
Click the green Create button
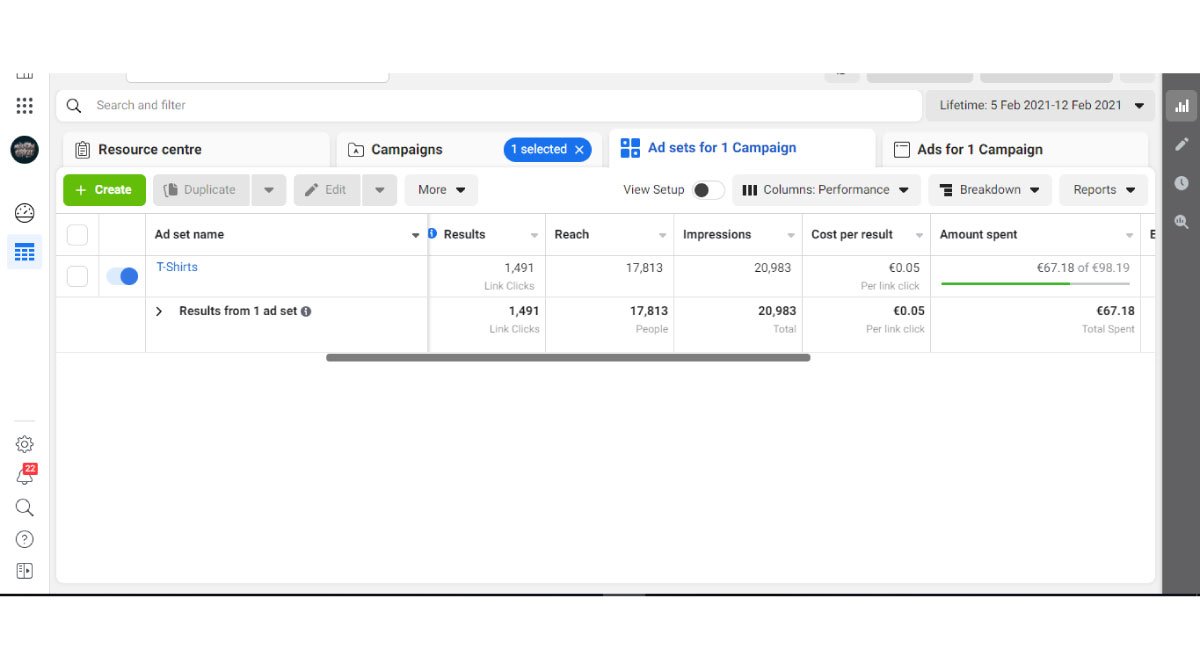[x=104, y=190]
